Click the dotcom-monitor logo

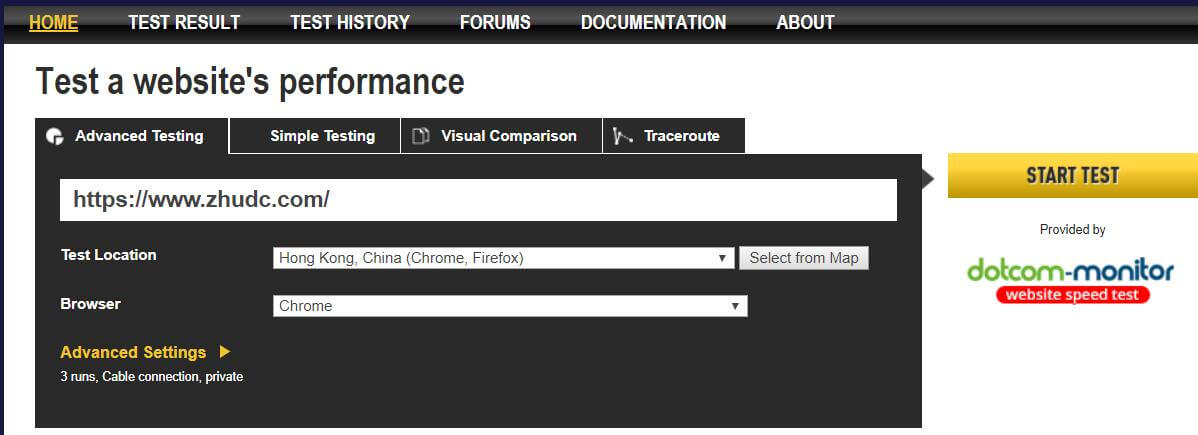click(1071, 279)
